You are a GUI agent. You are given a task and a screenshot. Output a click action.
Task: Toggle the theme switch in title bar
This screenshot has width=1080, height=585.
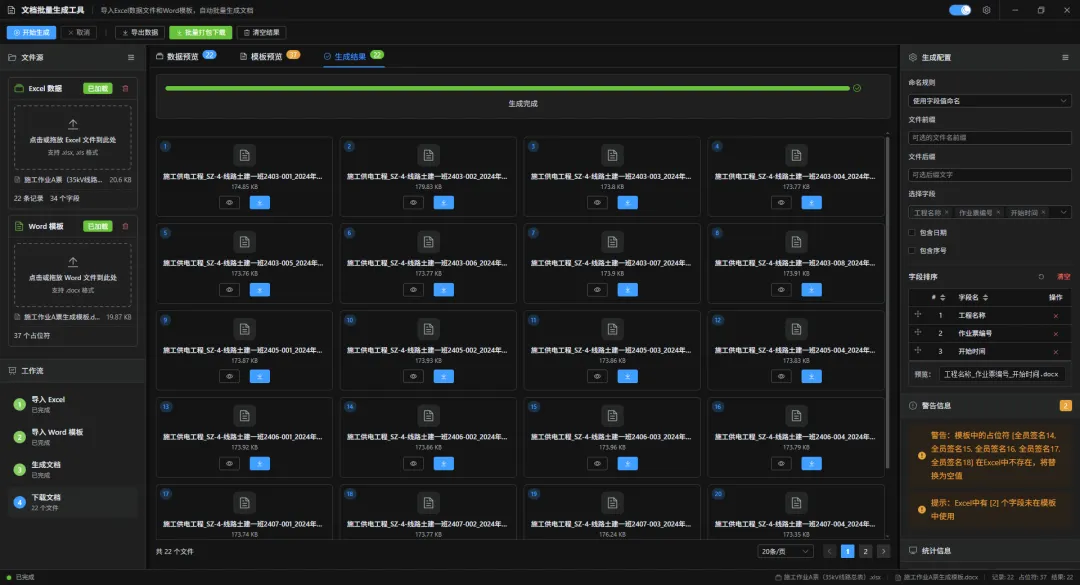[x=959, y=10]
